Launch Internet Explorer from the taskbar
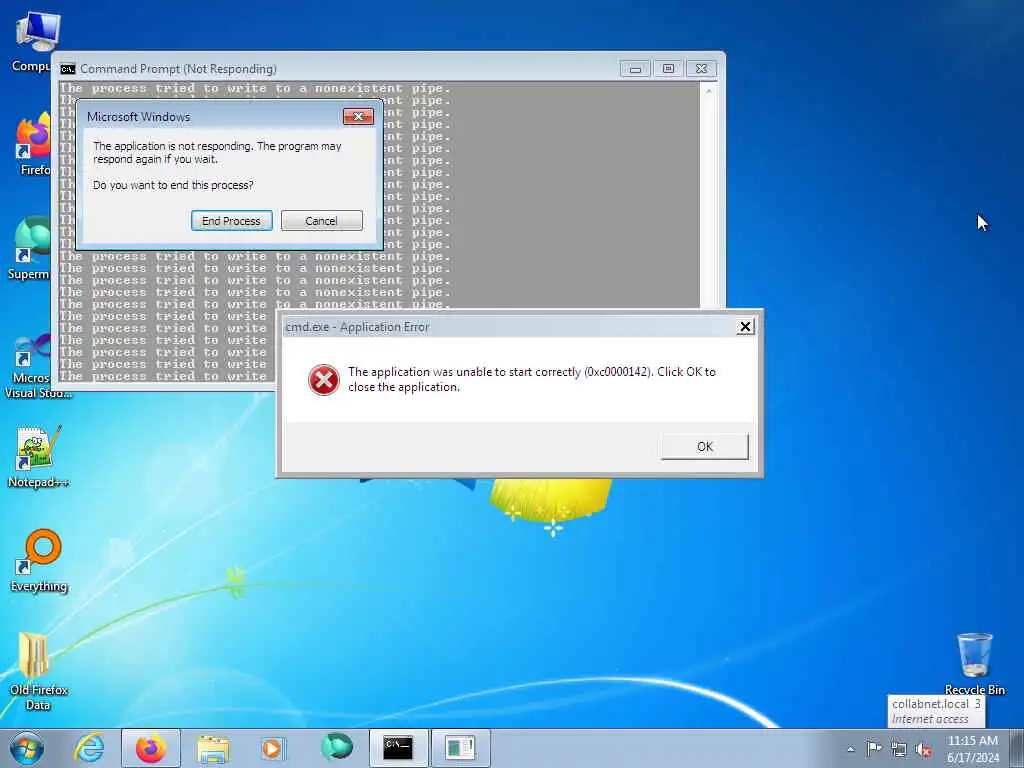 (89, 748)
